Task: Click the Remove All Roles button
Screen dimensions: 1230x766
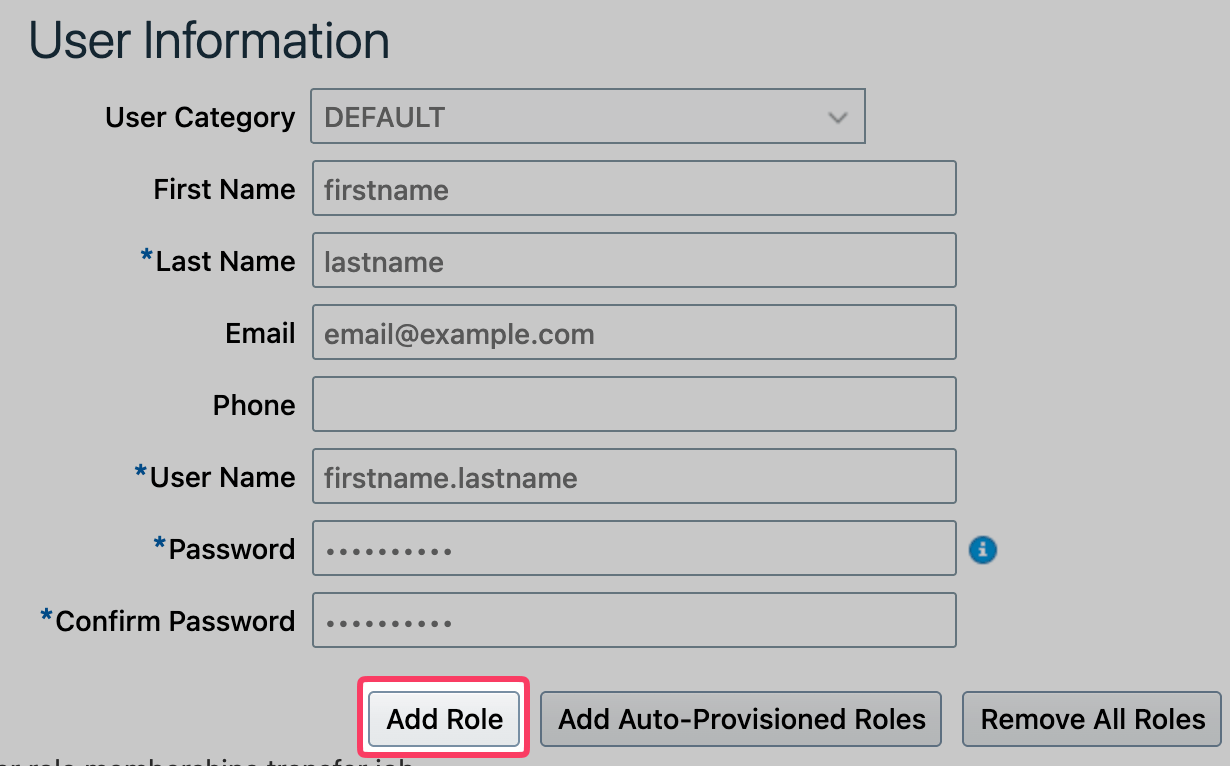Action: pos(1093,719)
